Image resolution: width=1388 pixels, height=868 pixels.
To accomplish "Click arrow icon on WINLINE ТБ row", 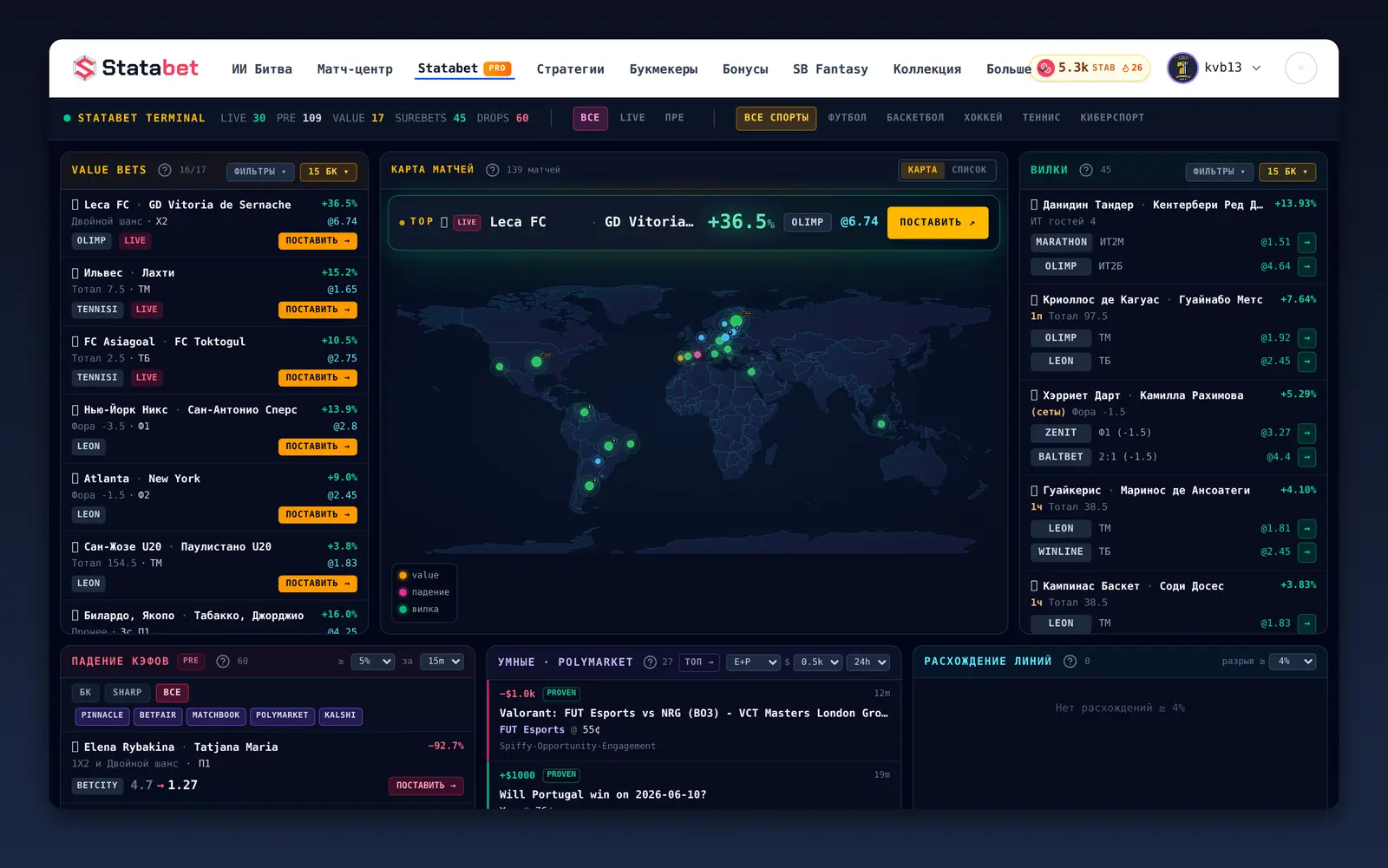I will [x=1306, y=551].
